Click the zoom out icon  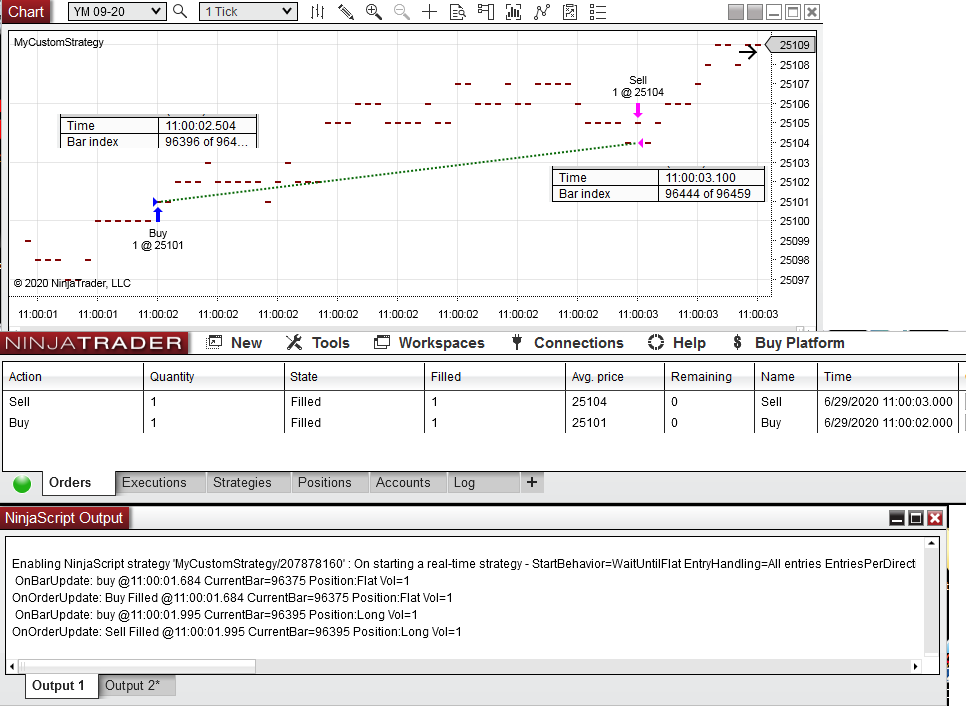401,12
